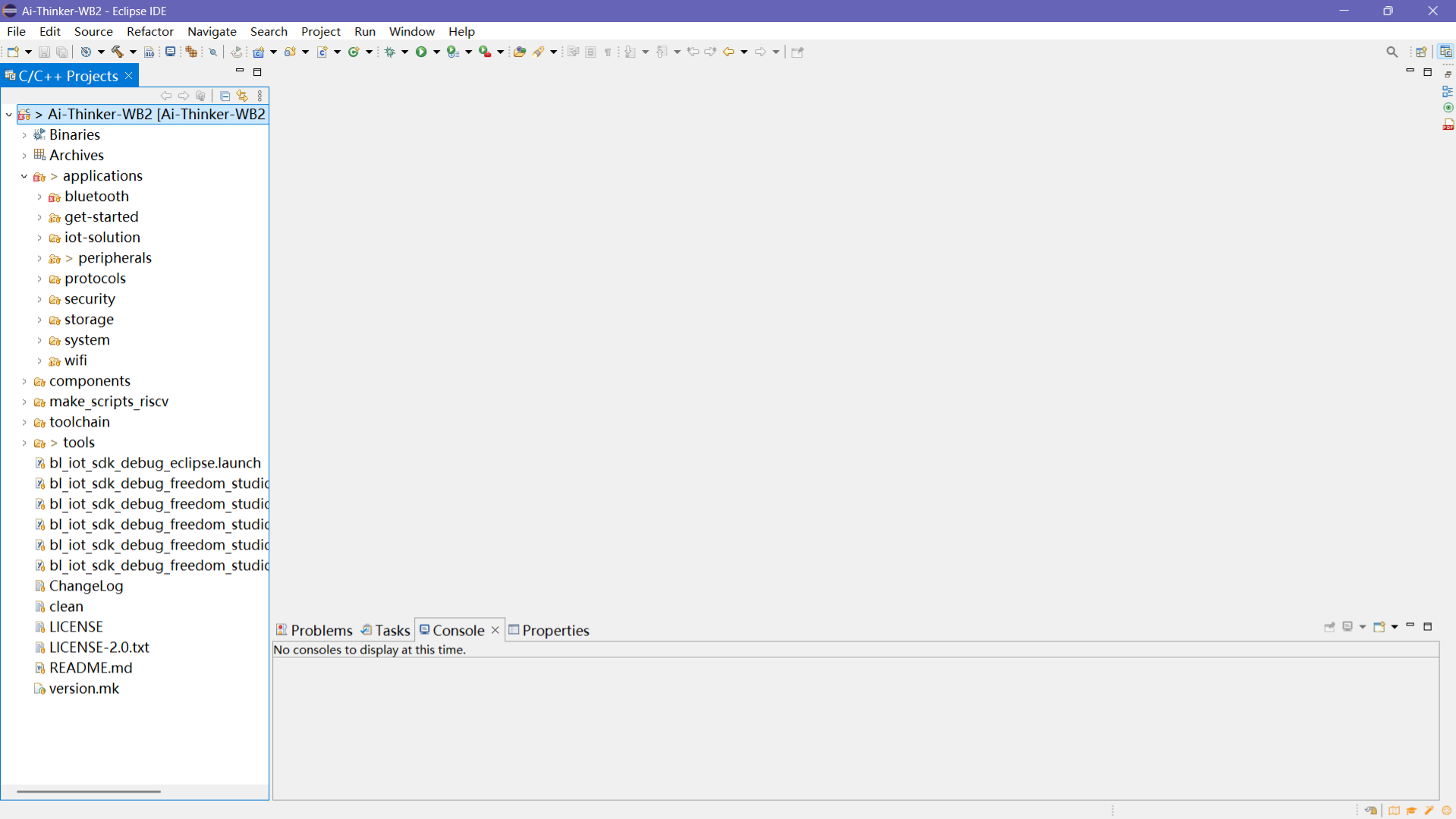
Task: Toggle Link with Editor in Projects view
Action: [242, 96]
